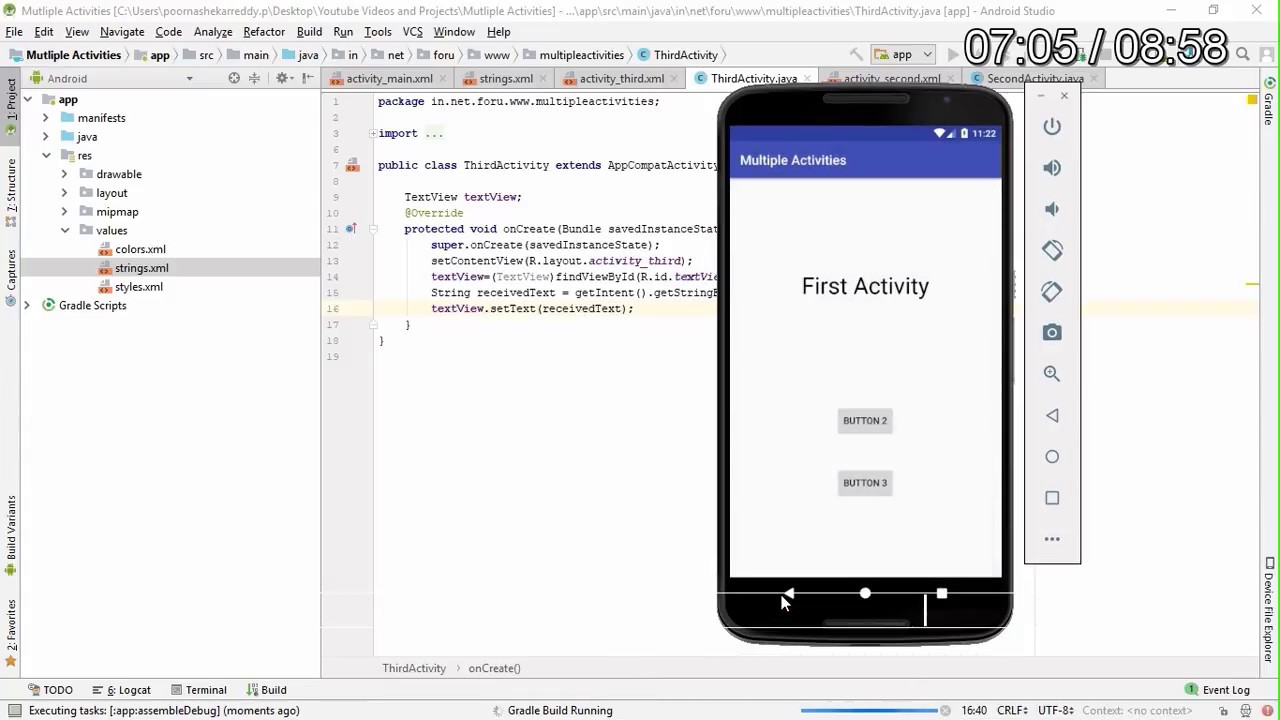The width and height of the screenshot is (1280, 720).
Task: Open Search Everywhere magnifier in toolbar
Action: [x=1243, y=55]
